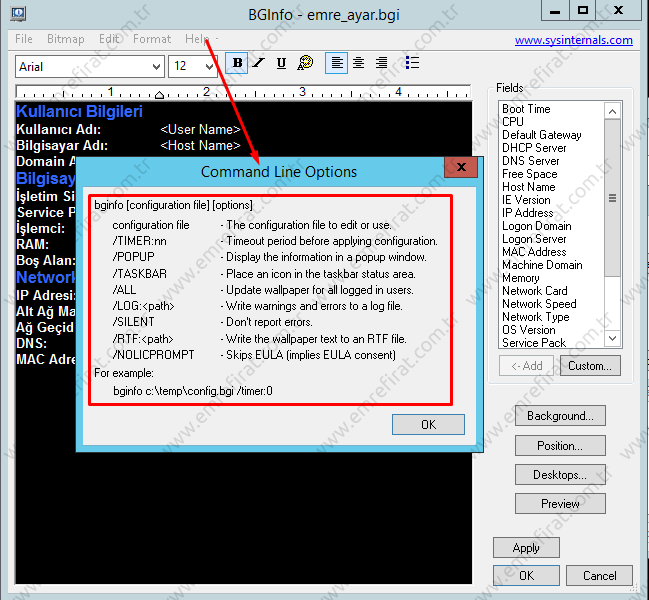Open the Format menu
The image size is (649, 600).
click(x=152, y=39)
